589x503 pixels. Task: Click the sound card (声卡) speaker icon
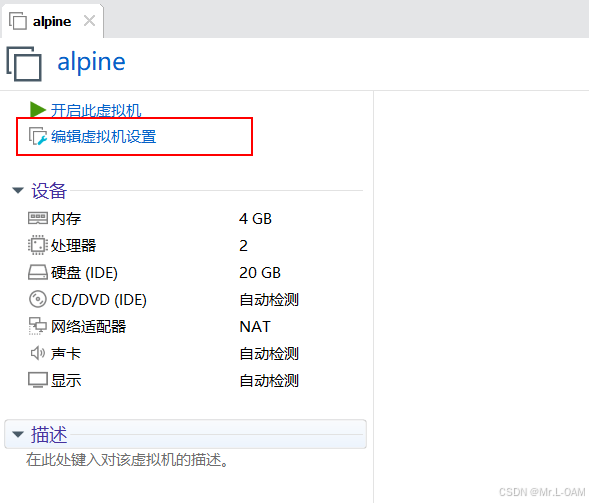pos(38,353)
